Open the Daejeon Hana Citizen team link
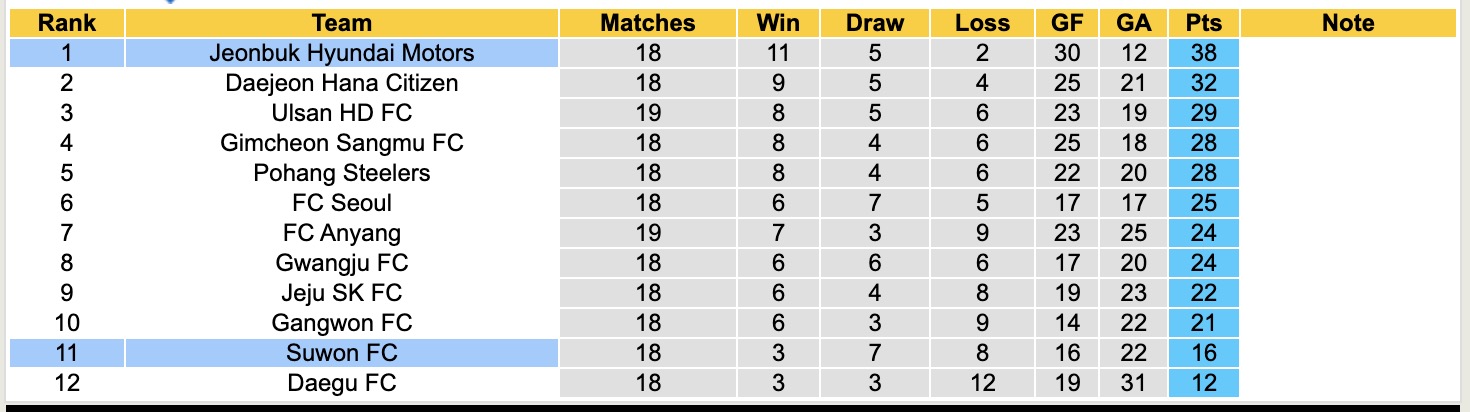 pyautogui.click(x=342, y=83)
